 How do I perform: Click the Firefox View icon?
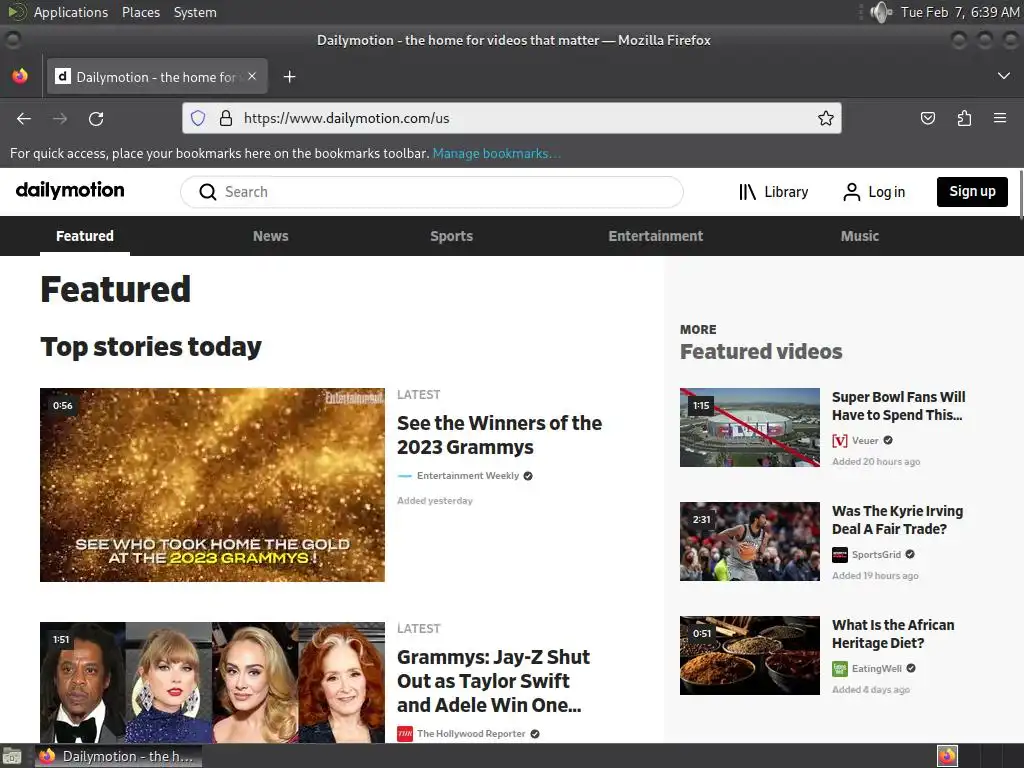pos(20,76)
